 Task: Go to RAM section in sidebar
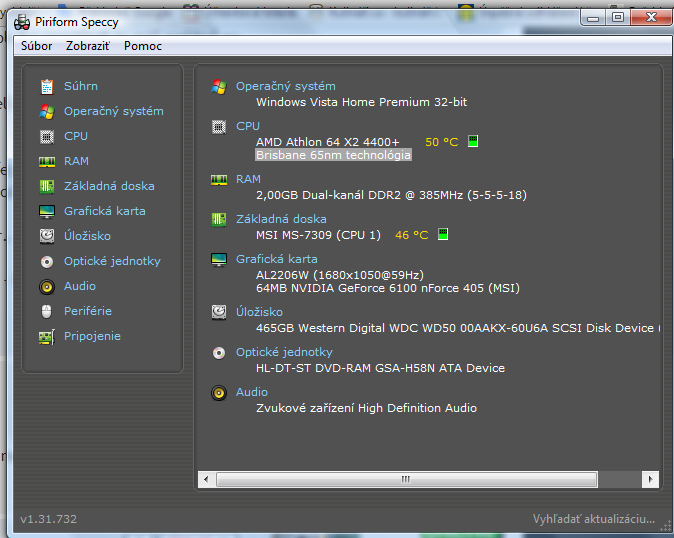76,161
